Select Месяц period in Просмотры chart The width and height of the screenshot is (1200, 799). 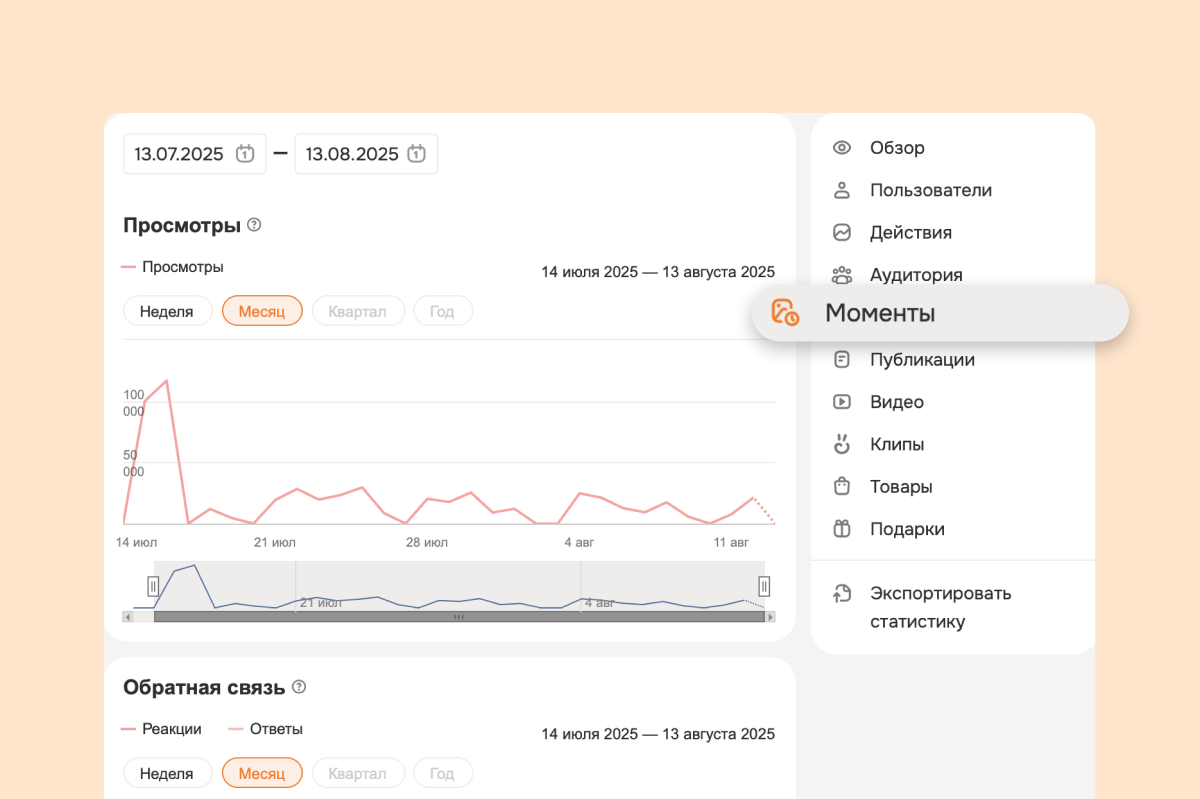tap(262, 311)
